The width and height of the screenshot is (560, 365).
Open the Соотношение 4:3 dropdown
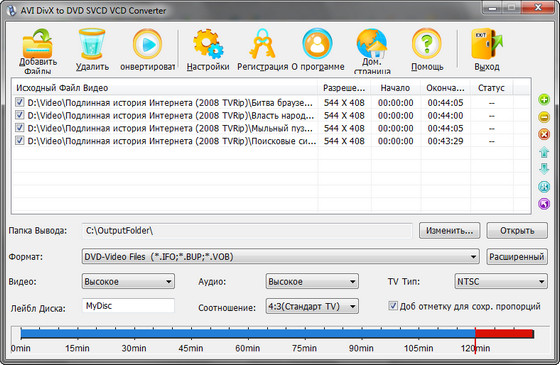point(312,306)
